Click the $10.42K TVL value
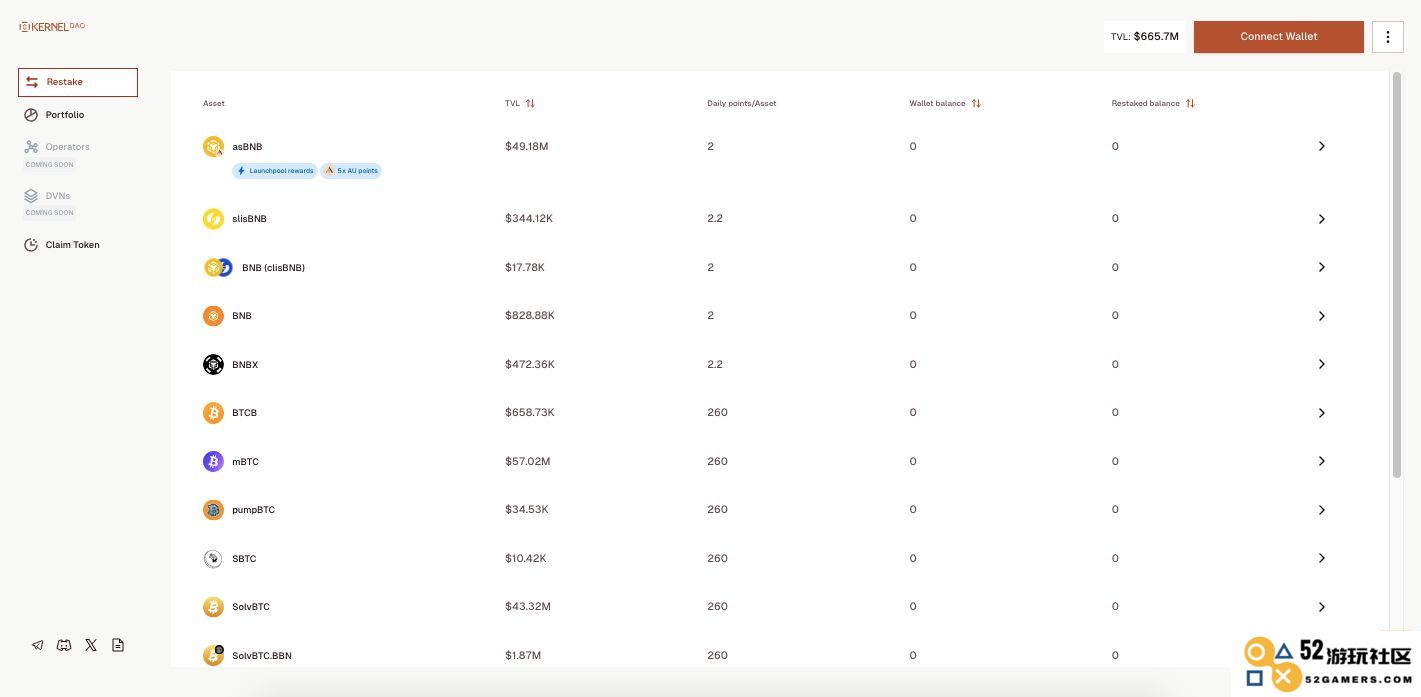This screenshot has width=1421, height=697. [x=526, y=558]
